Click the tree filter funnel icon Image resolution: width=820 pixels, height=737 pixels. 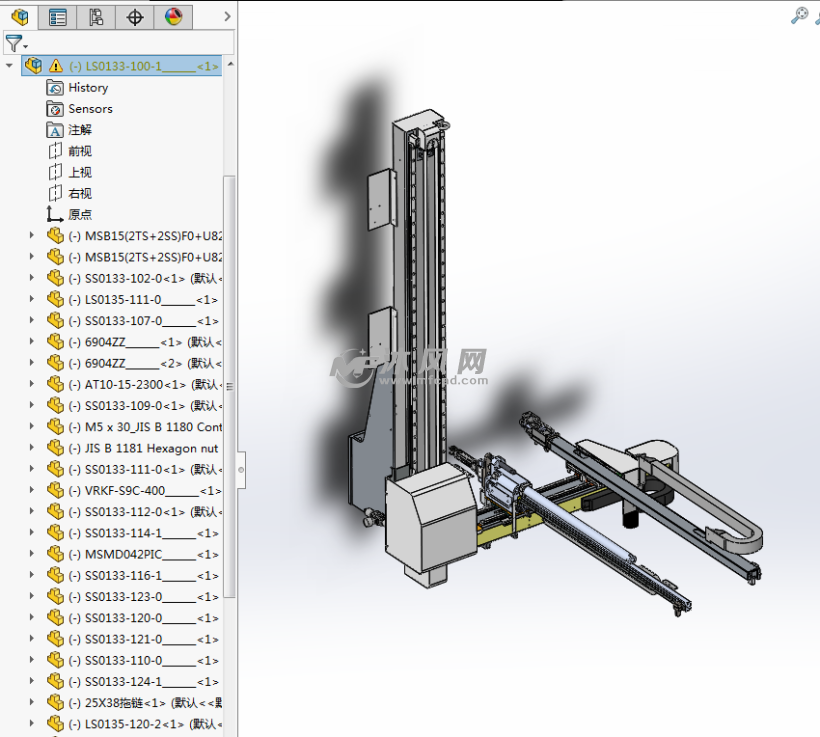click(13, 43)
